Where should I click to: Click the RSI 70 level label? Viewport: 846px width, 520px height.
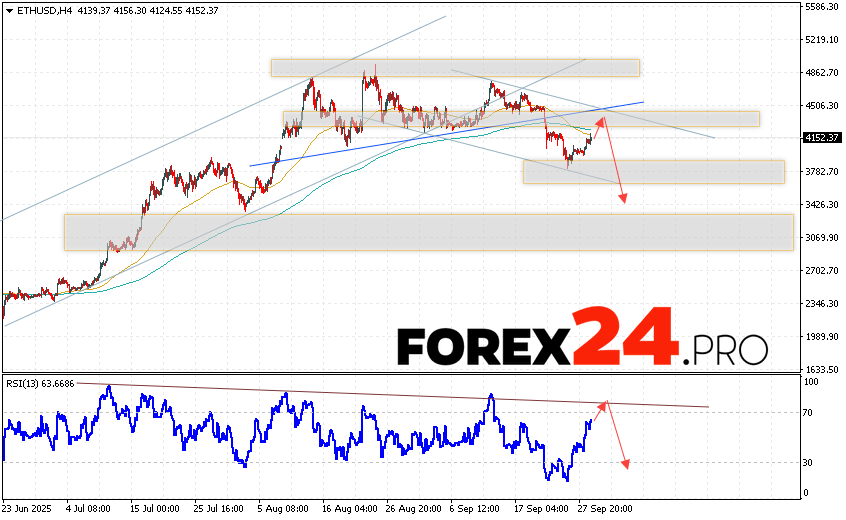807,412
